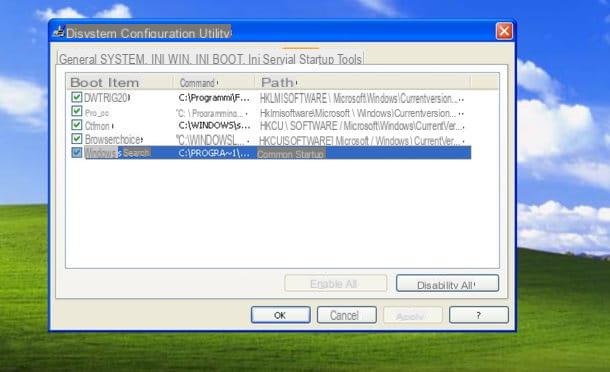Click the Cancel button
Viewport: 610px width, 372px height.
pyautogui.click(x=347, y=315)
